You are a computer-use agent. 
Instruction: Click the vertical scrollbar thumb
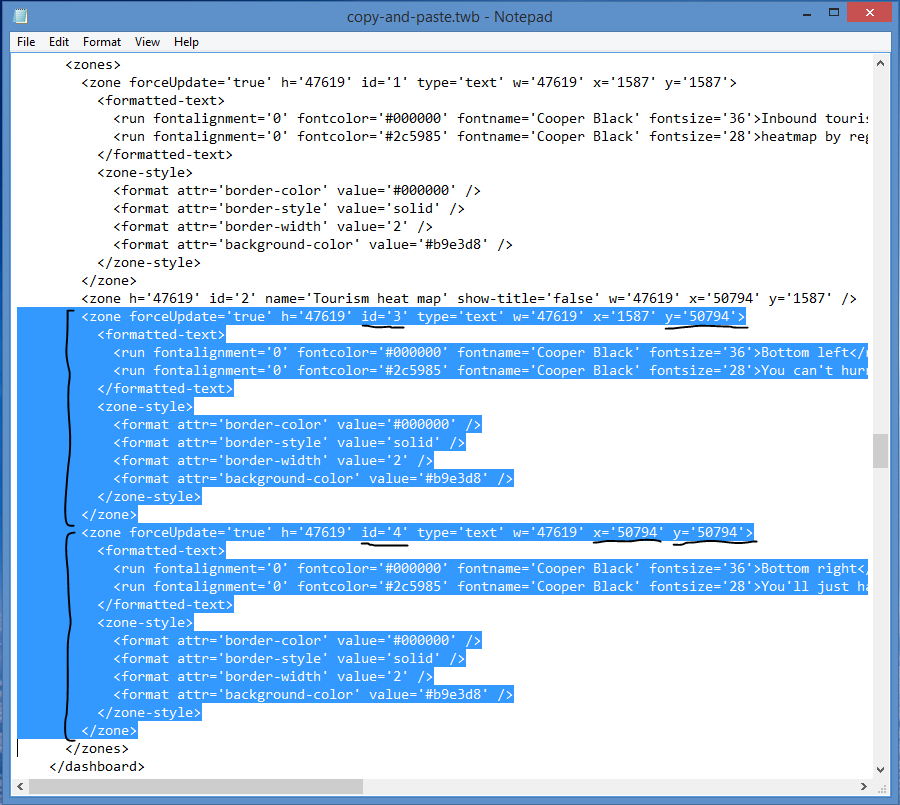(880, 451)
